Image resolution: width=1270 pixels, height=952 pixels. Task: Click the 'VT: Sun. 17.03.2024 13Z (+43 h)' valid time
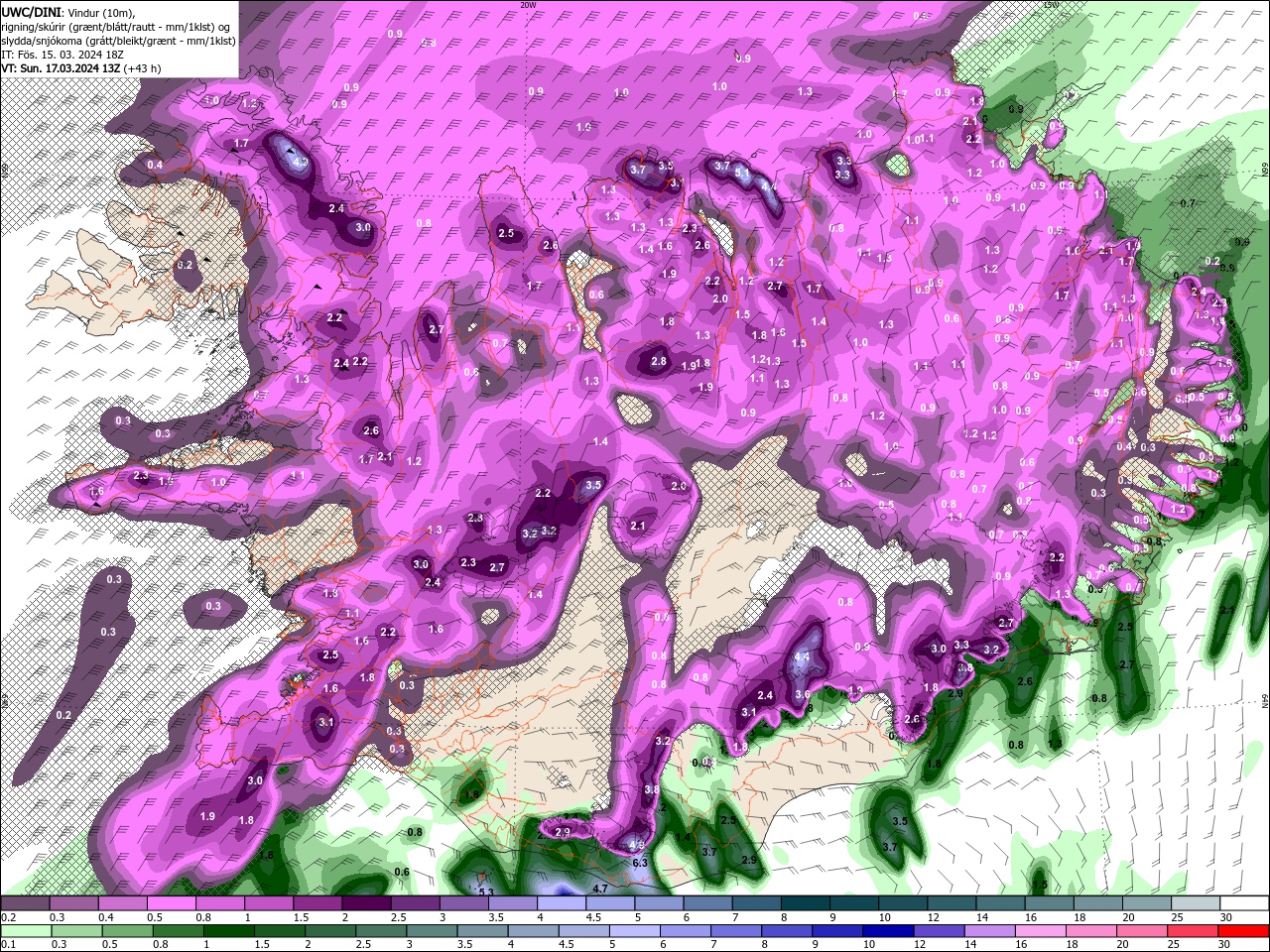[x=81, y=68]
